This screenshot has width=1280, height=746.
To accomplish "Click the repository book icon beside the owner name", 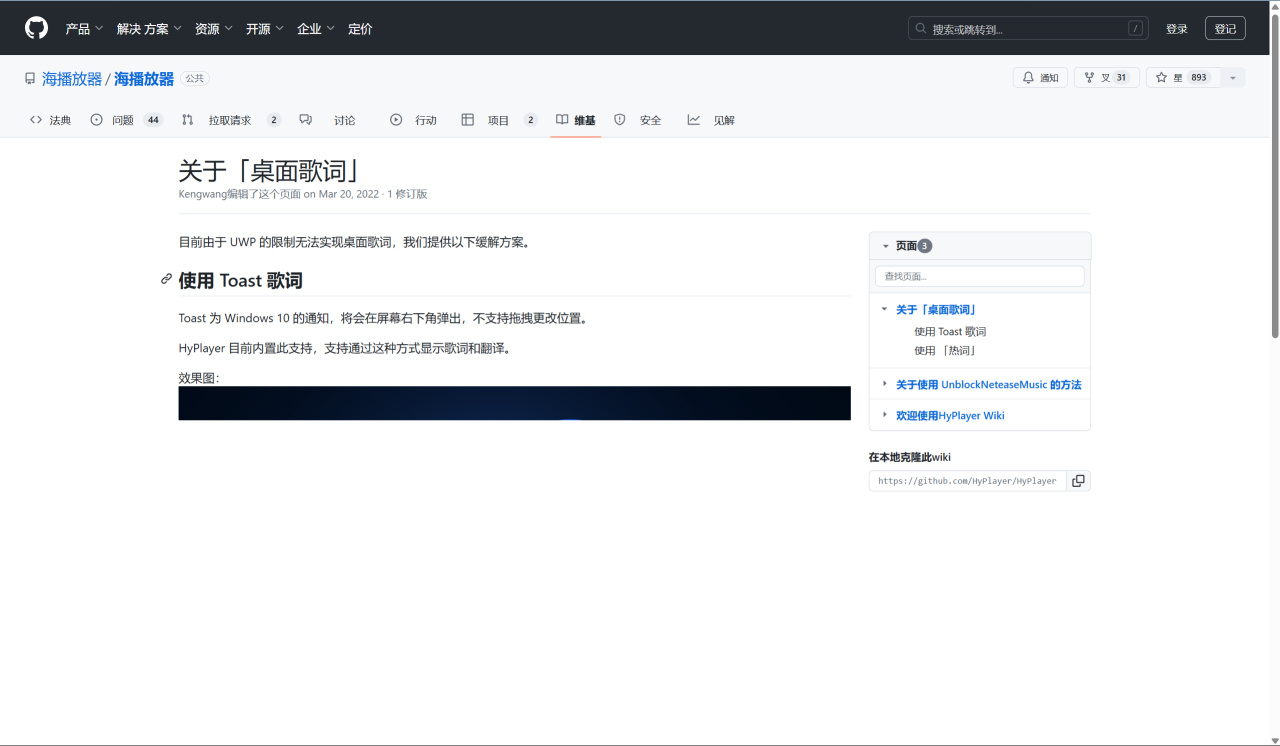I will [x=30, y=78].
